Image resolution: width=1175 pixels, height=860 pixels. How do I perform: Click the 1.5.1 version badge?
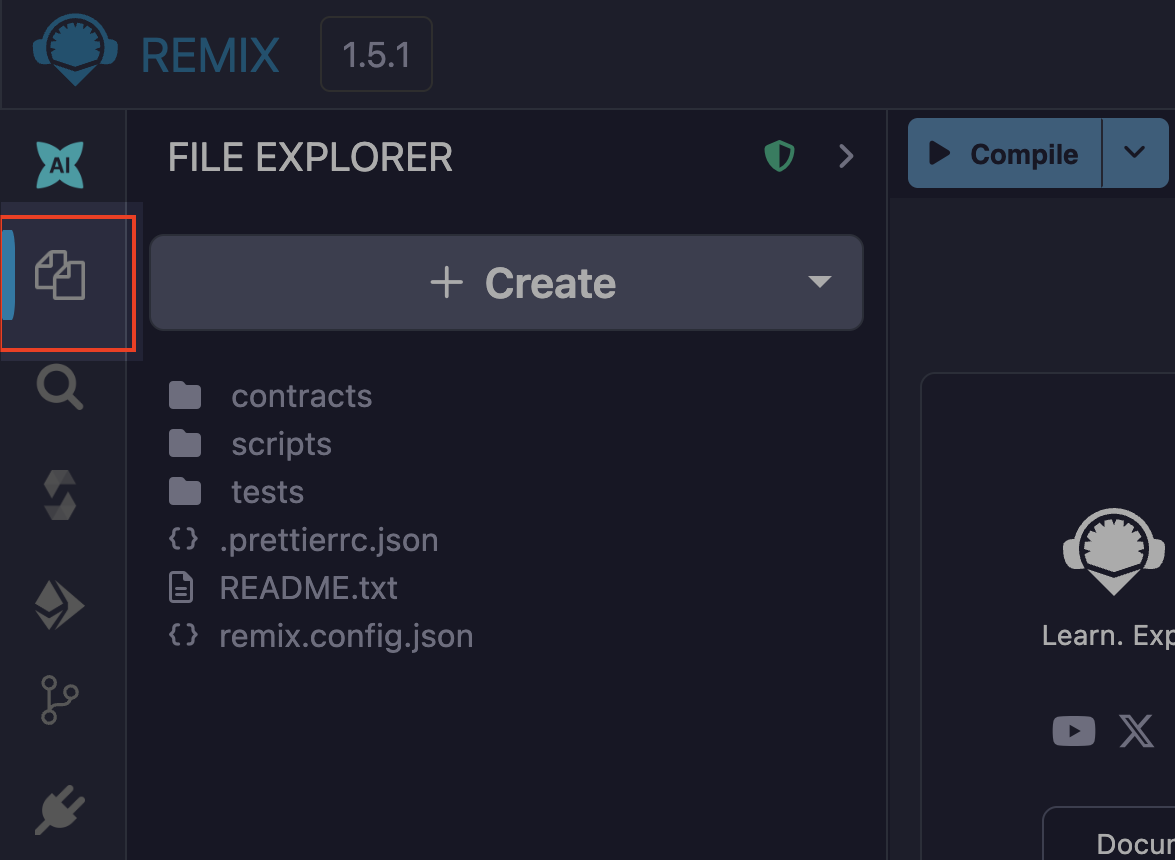tap(376, 54)
